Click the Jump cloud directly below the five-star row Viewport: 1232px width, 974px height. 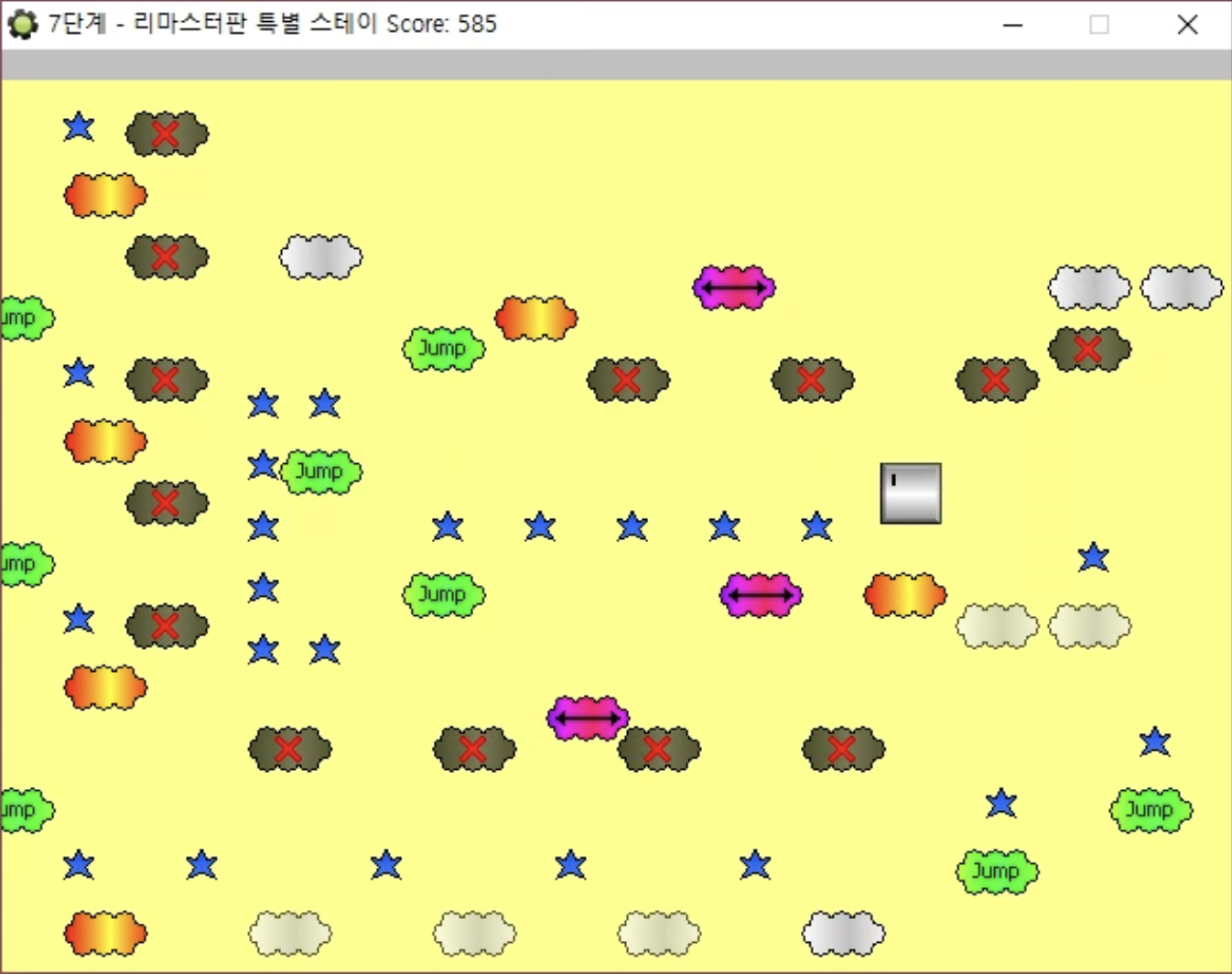tap(444, 595)
